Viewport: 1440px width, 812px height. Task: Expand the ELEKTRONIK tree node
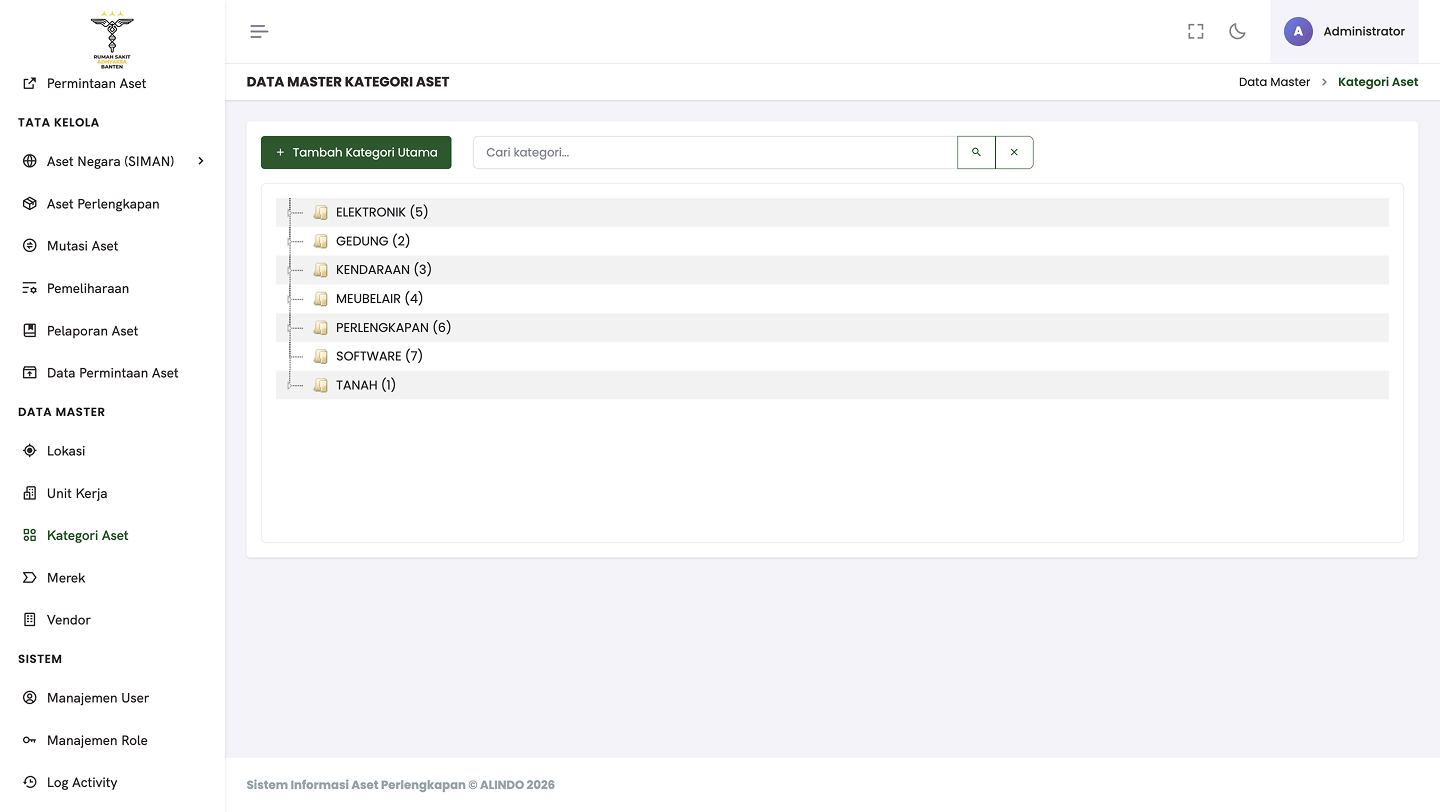pyautogui.click(x=290, y=212)
